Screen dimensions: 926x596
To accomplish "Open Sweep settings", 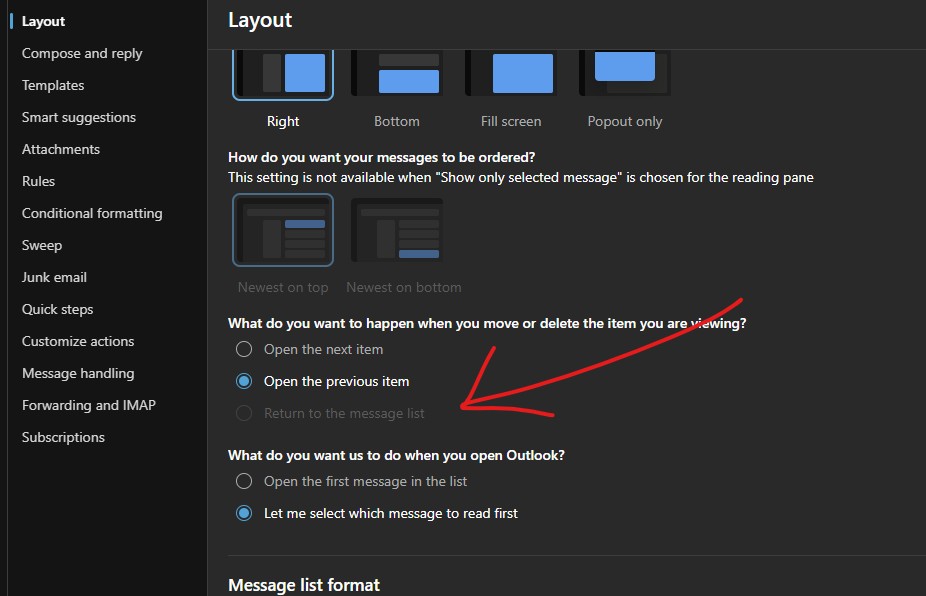I will [42, 245].
